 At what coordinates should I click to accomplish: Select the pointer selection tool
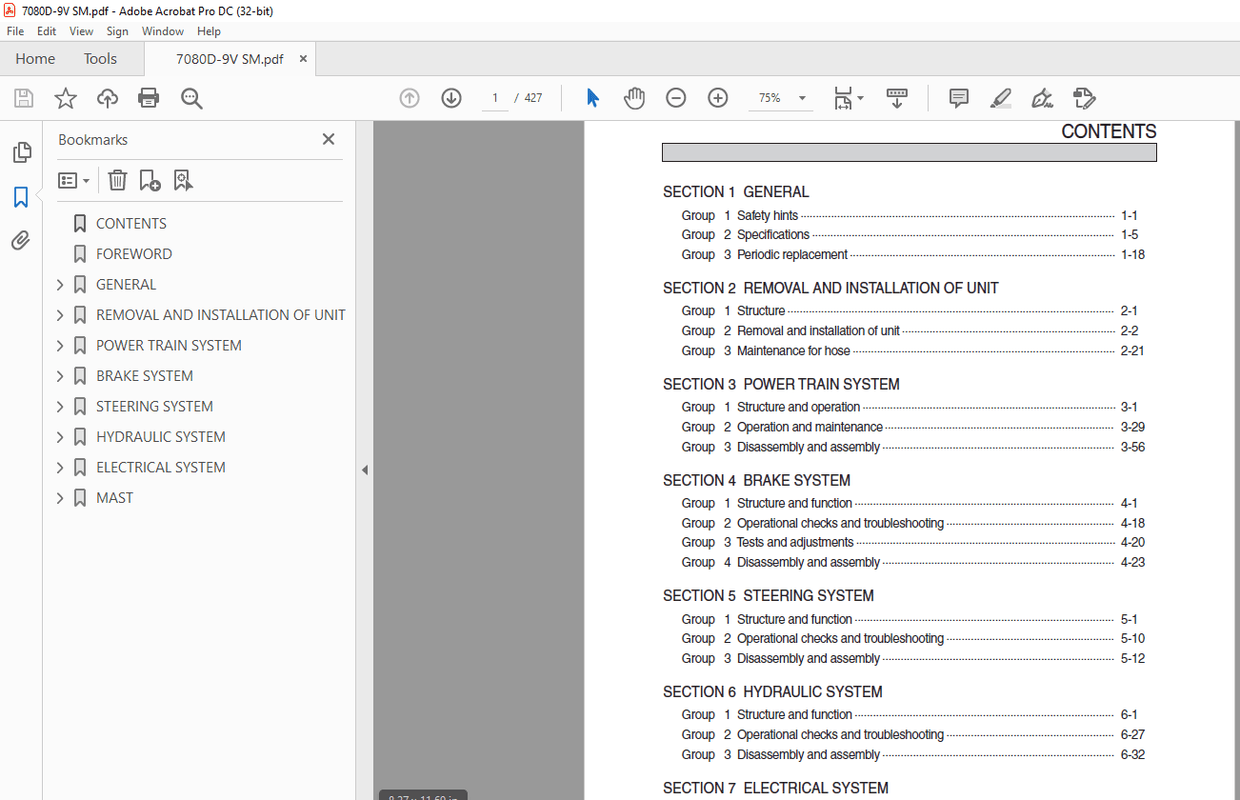(x=592, y=98)
